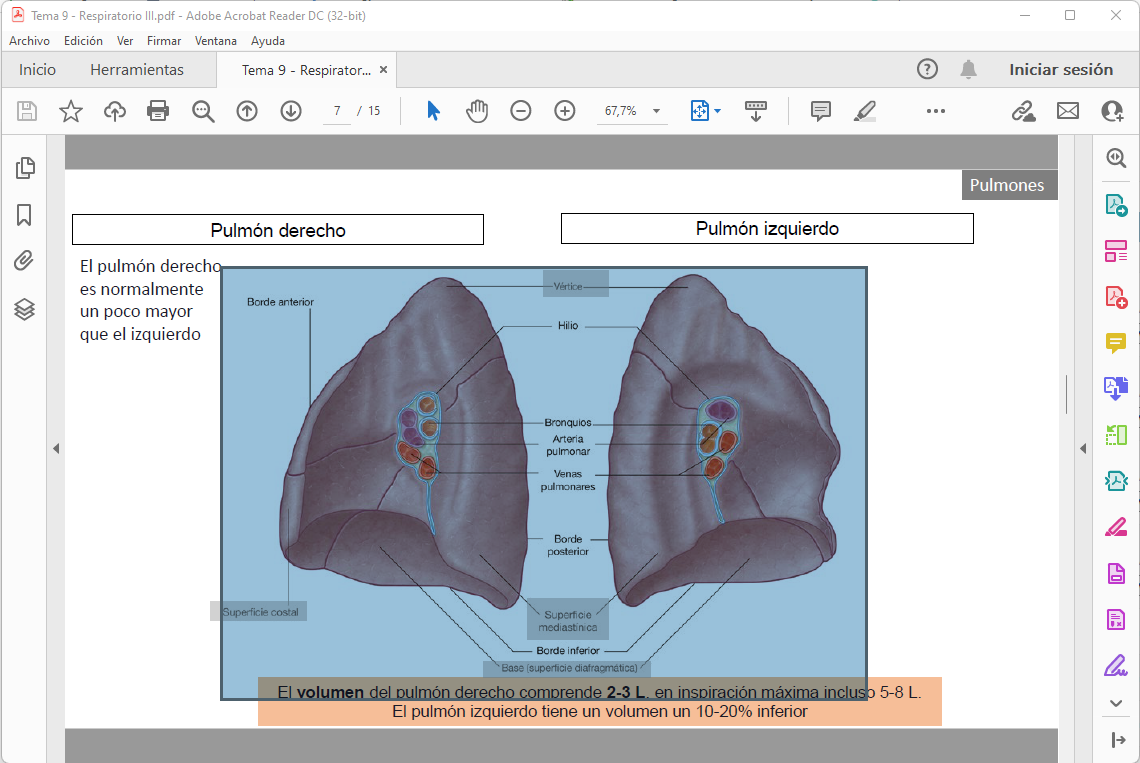
Task: Open the Ventana menu
Action: [216, 41]
